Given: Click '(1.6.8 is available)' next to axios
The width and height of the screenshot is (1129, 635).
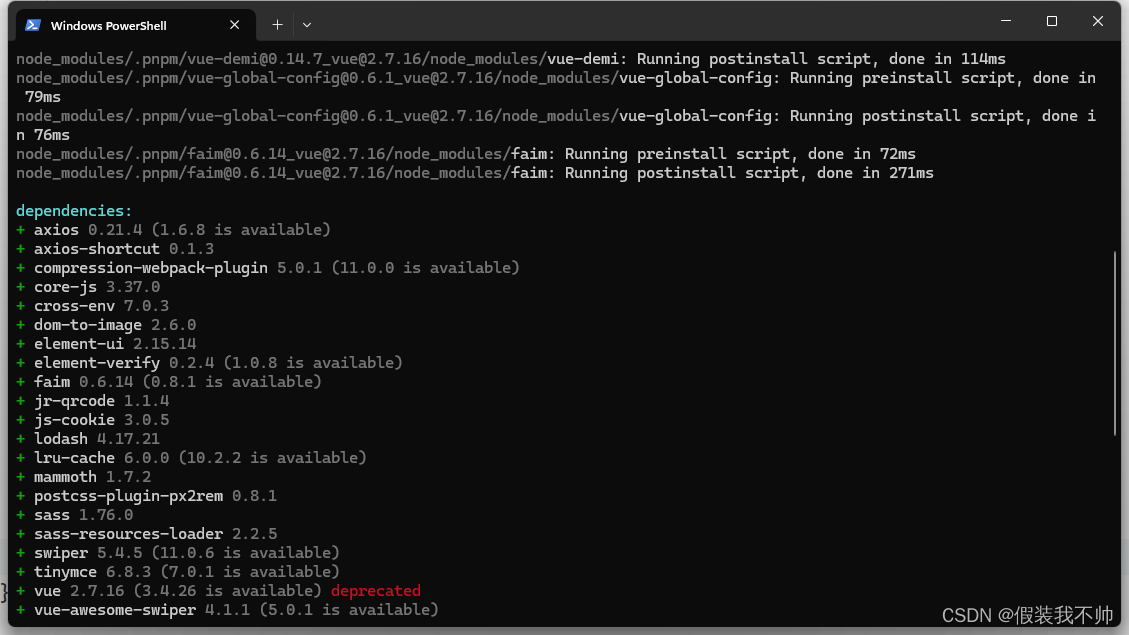Looking at the screenshot, I should pyautogui.click(x=240, y=230).
